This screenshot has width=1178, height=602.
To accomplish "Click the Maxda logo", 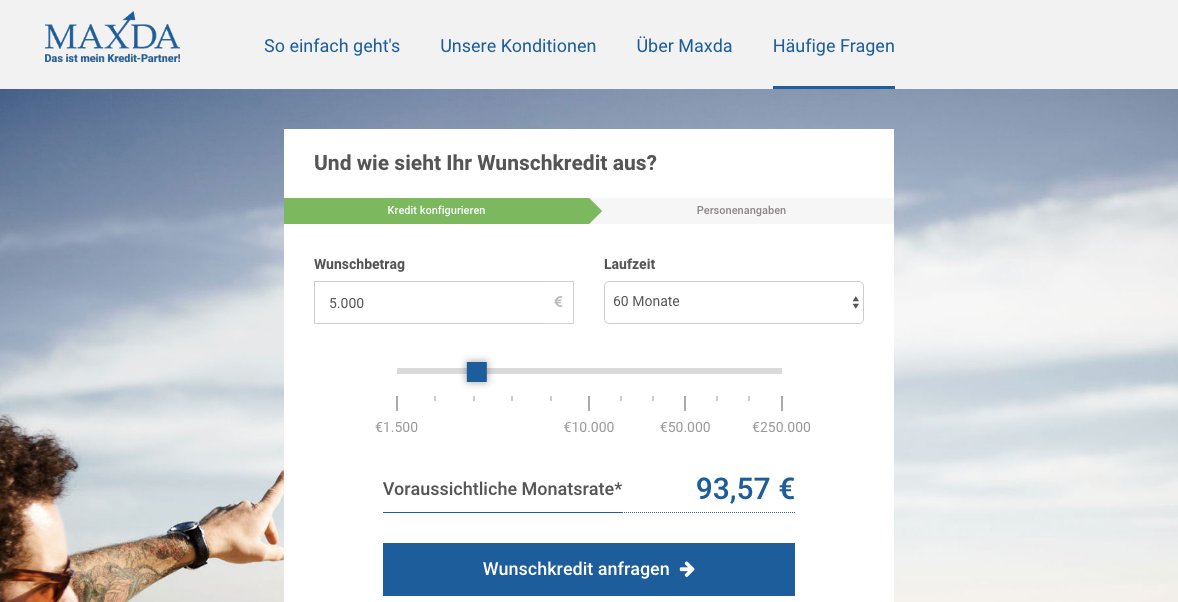I will tap(111, 38).
